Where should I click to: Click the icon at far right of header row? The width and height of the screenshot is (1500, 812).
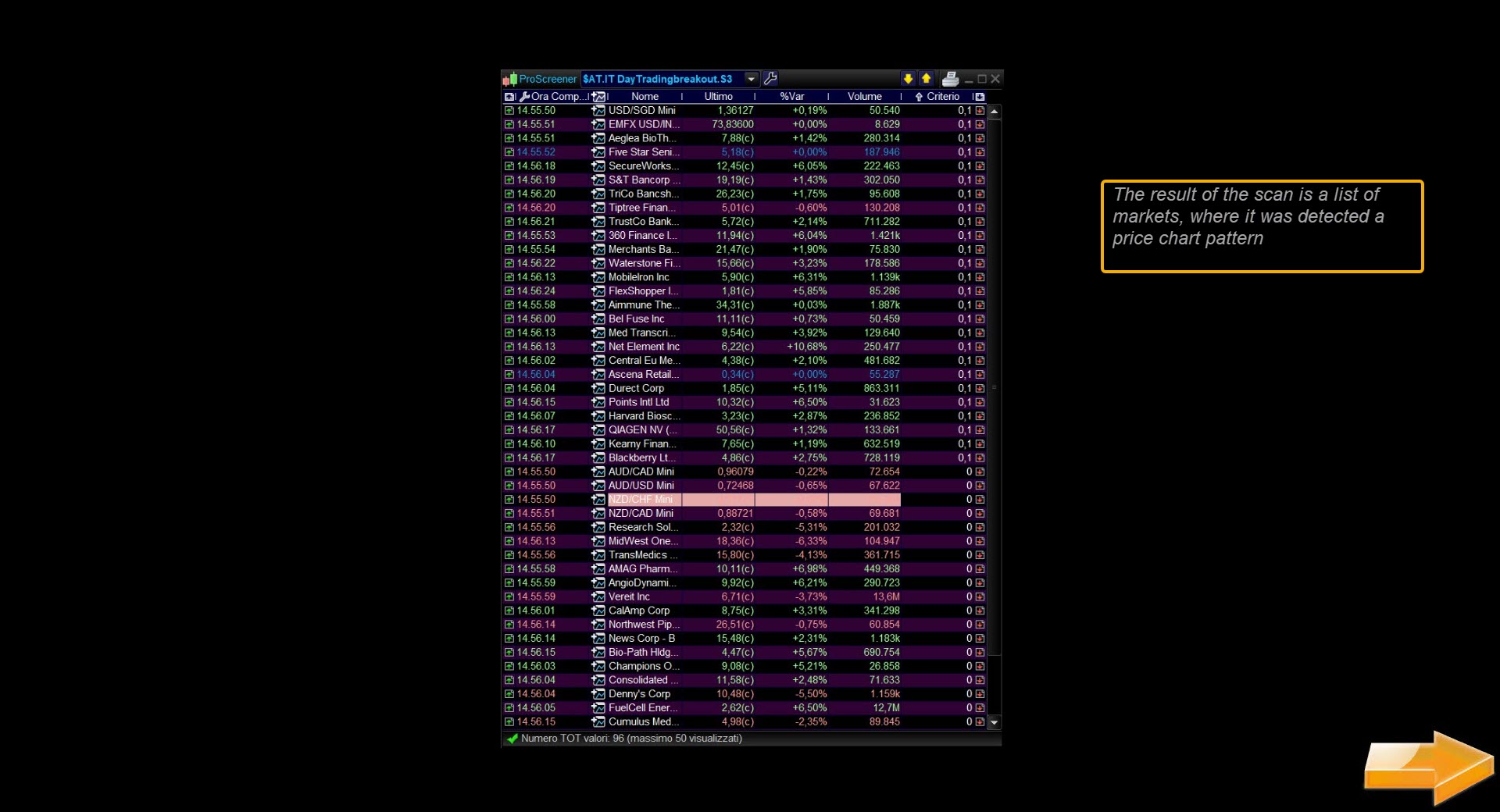[x=980, y=97]
